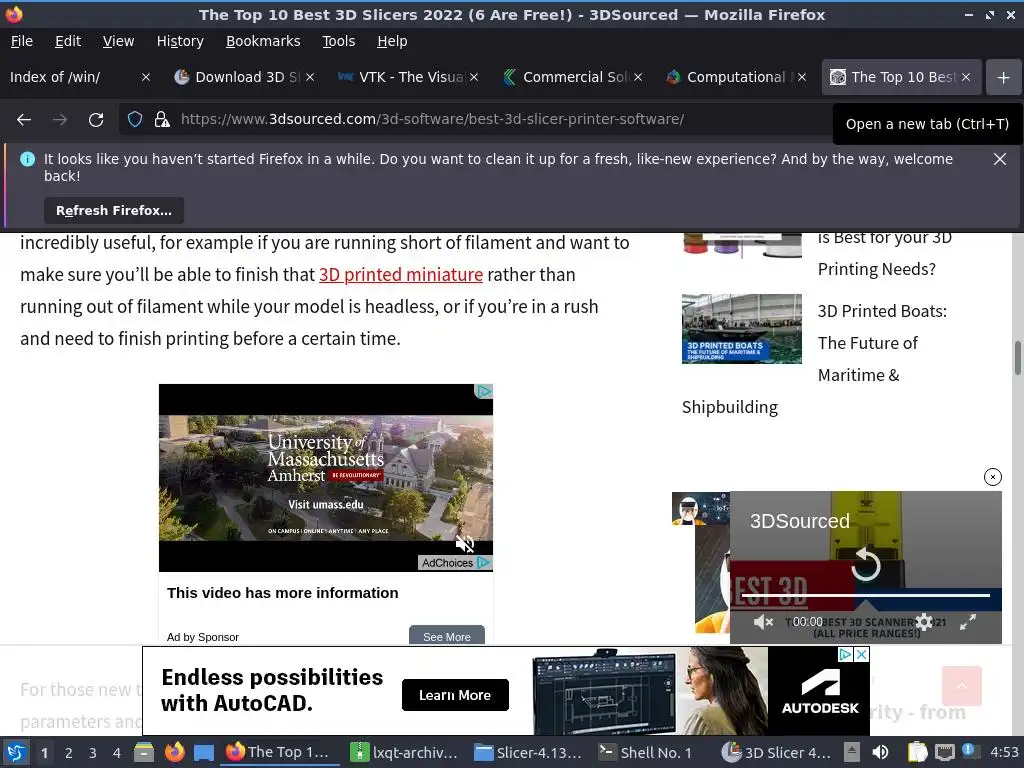
Task: Unmute the UMass ad video
Action: tap(465, 543)
